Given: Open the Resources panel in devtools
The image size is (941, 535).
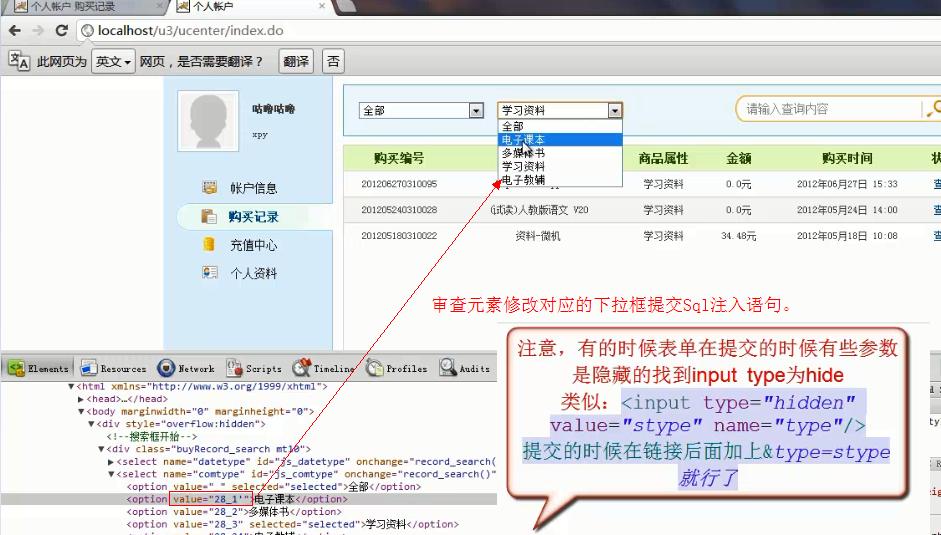Looking at the screenshot, I should coord(113,368).
